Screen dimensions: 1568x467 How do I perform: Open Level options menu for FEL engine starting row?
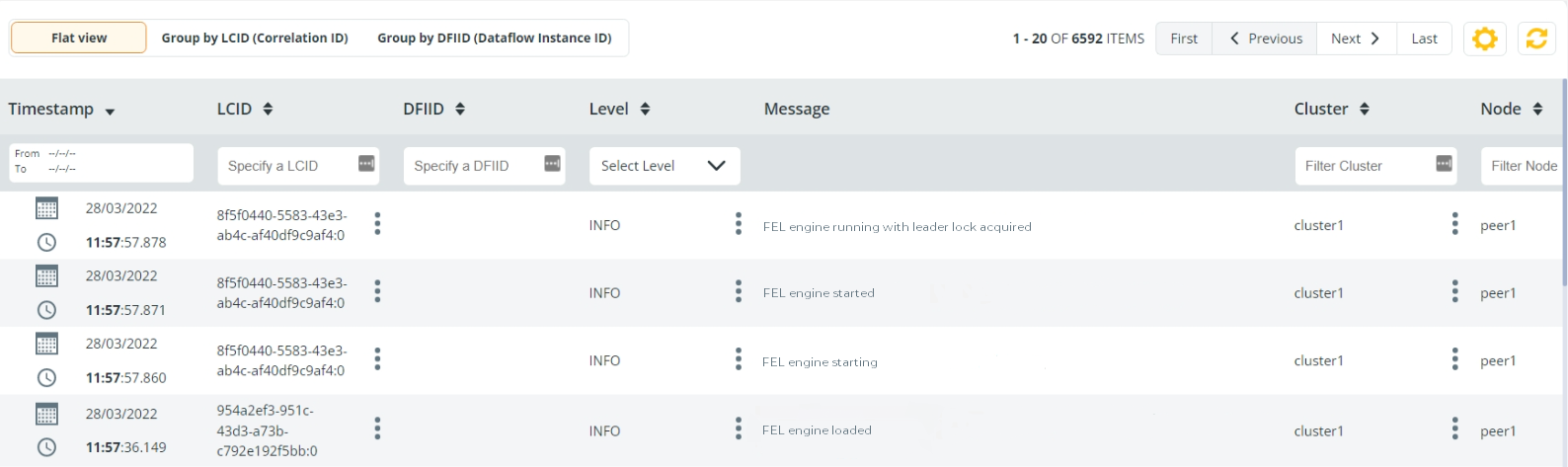738,359
